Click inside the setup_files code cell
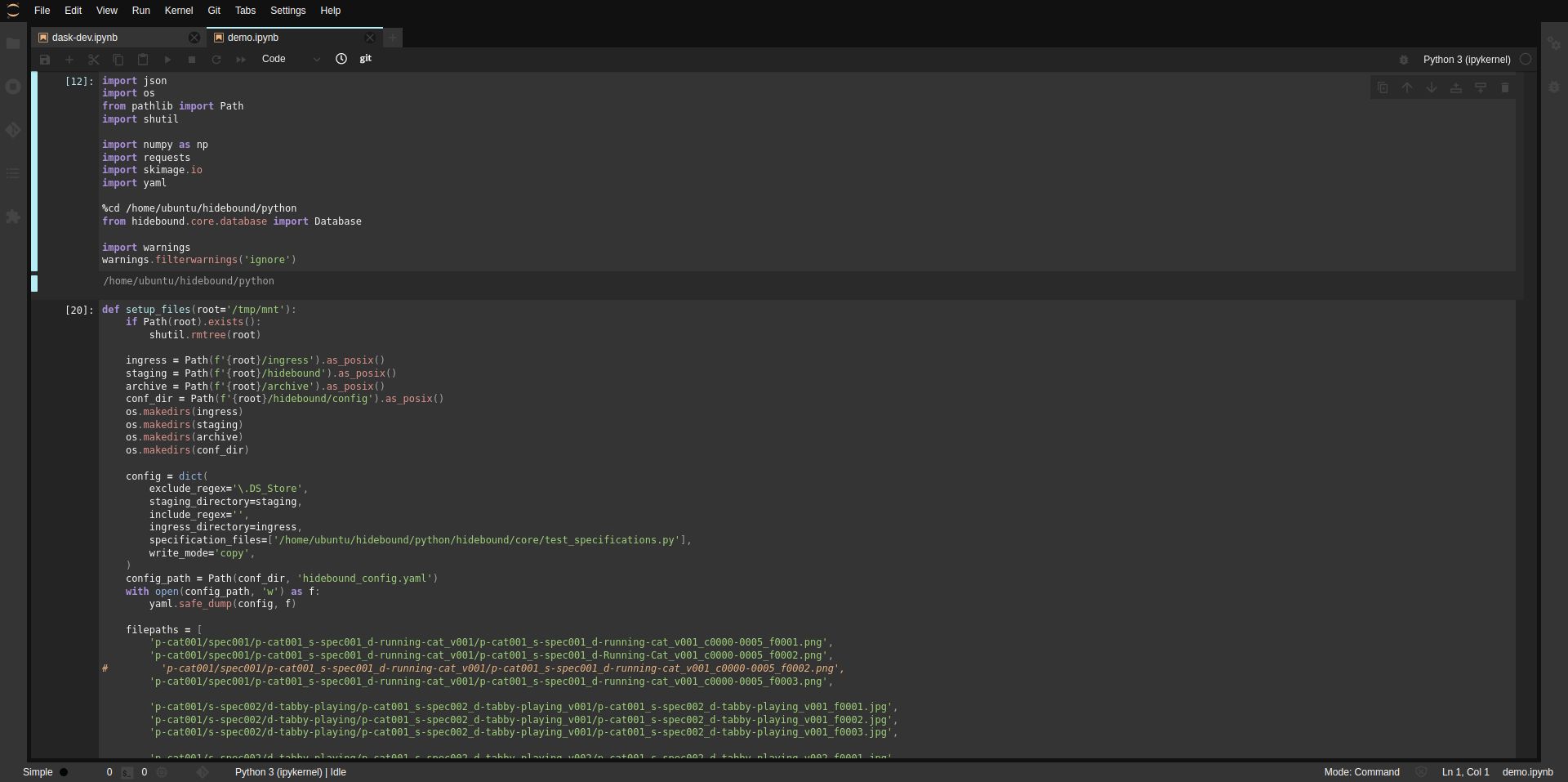1568x782 pixels. (807, 530)
